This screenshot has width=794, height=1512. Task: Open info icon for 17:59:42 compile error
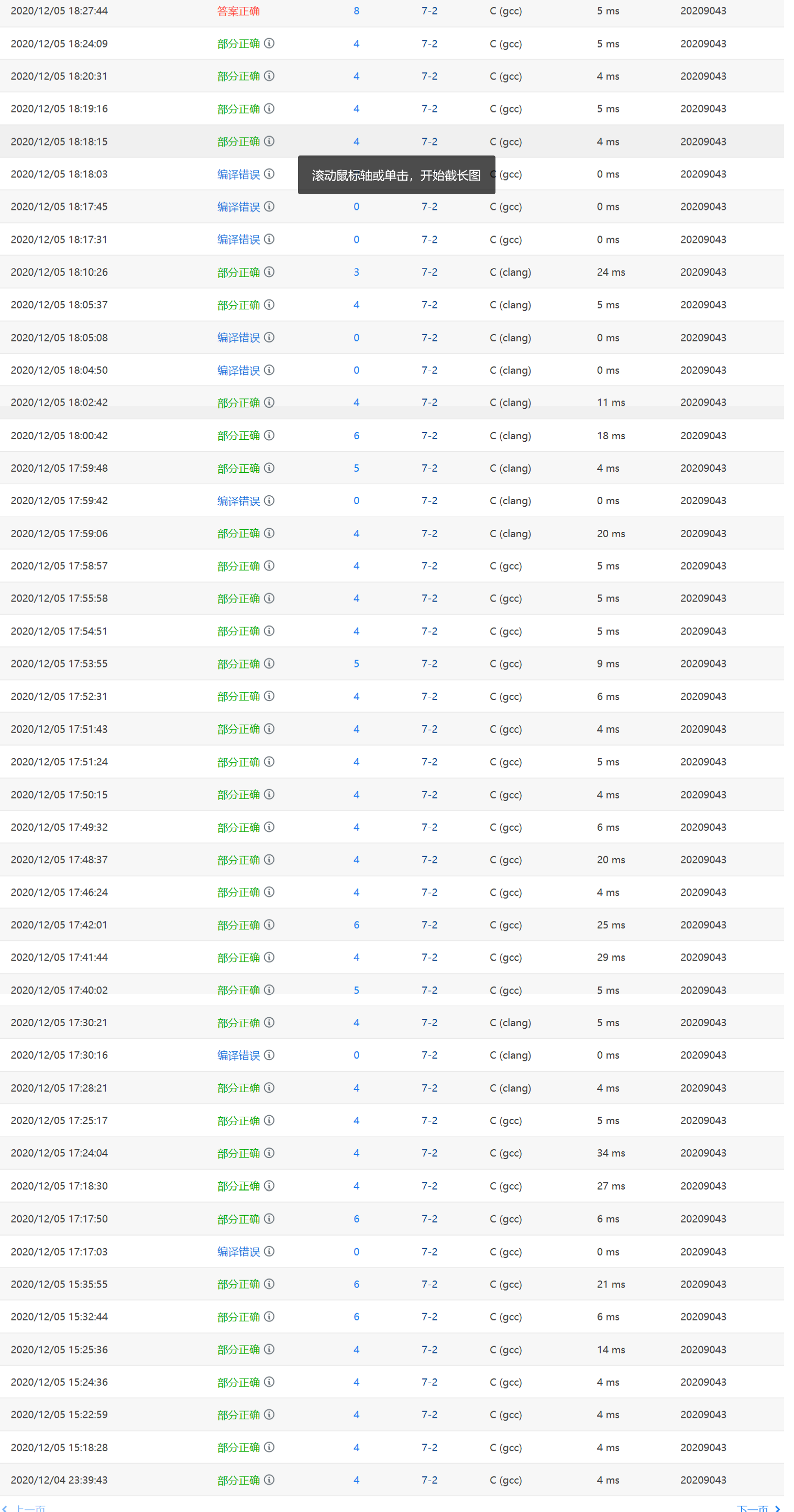(269, 500)
